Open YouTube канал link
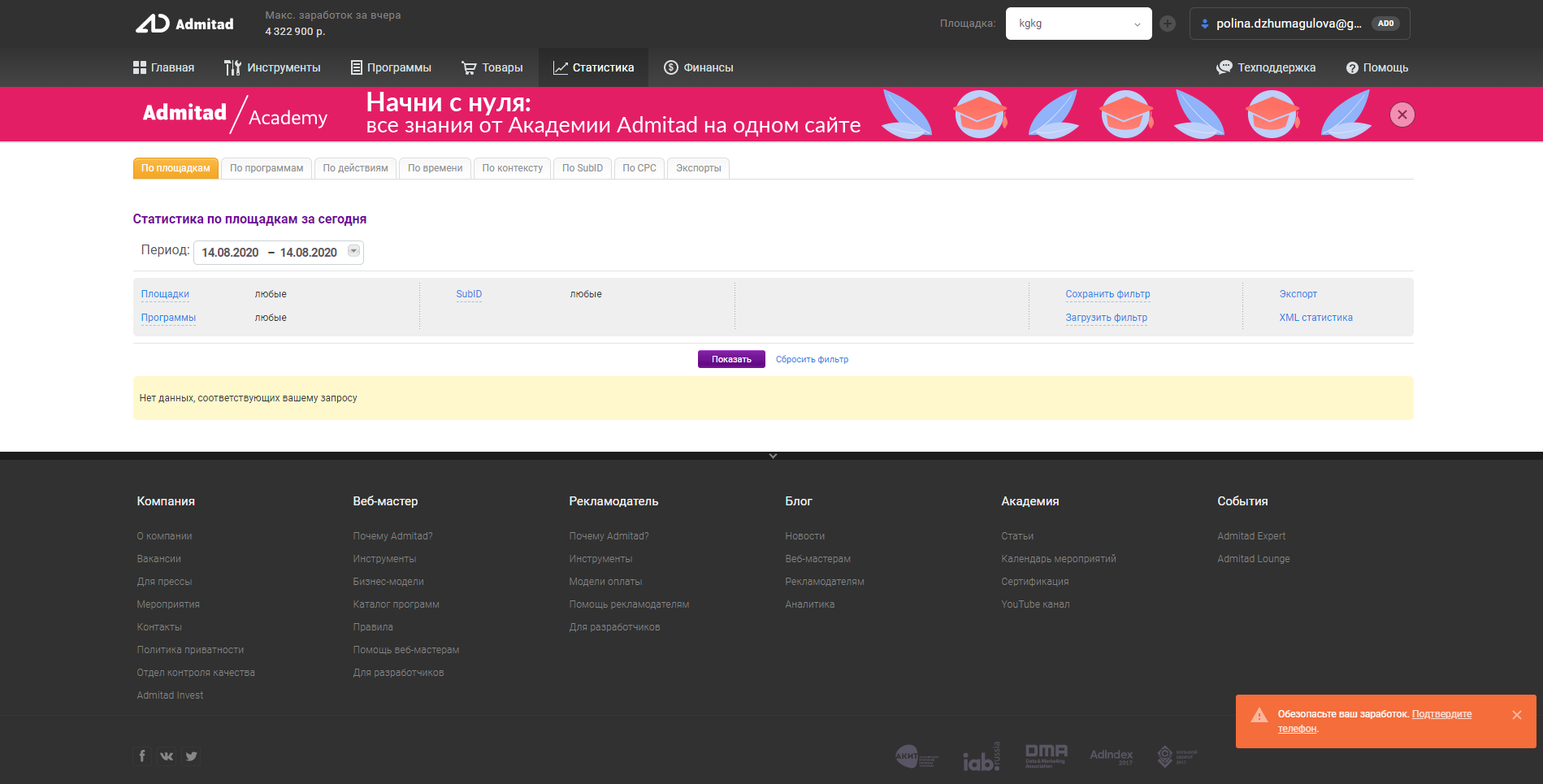 pos(1036,604)
